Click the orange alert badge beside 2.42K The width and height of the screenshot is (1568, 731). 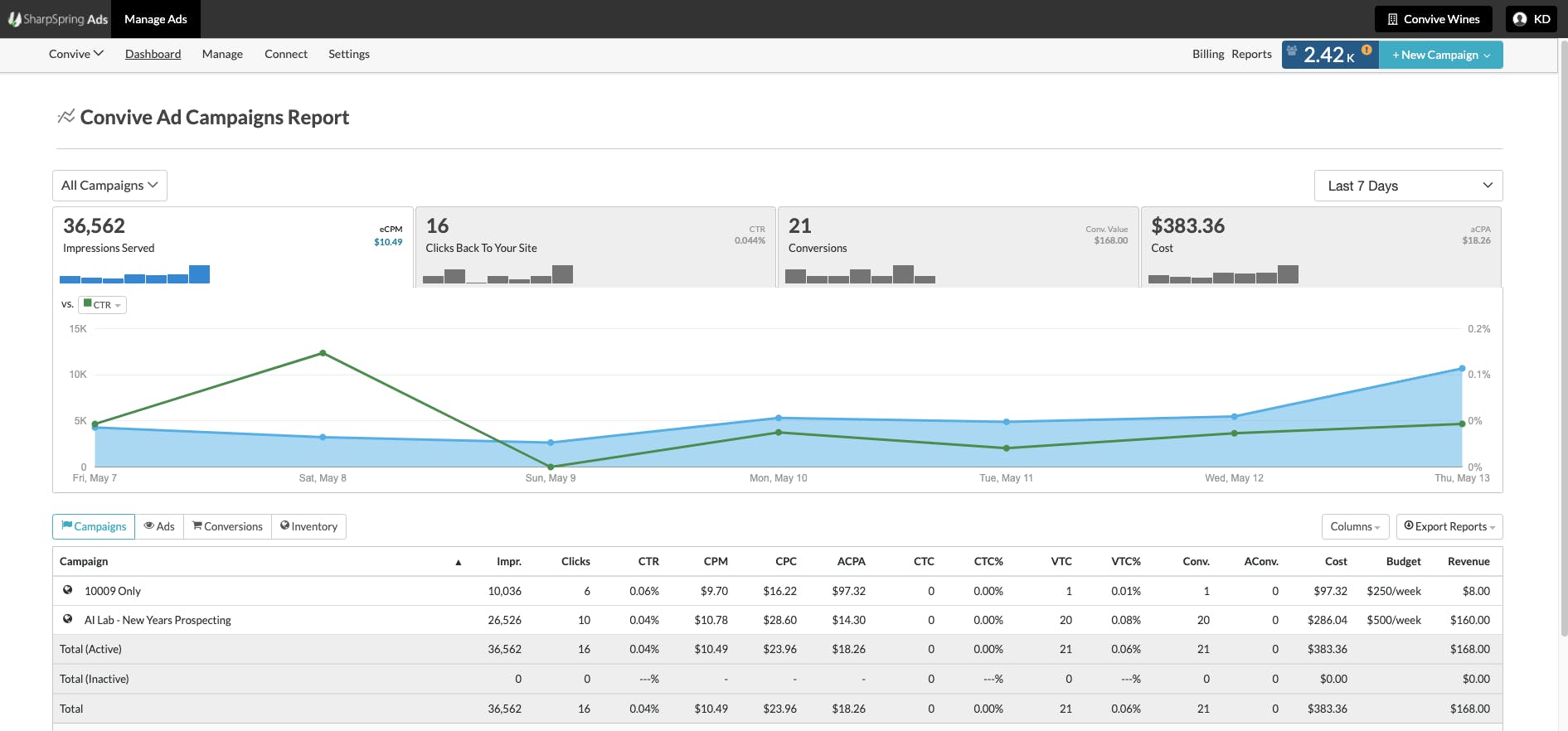(x=1367, y=50)
